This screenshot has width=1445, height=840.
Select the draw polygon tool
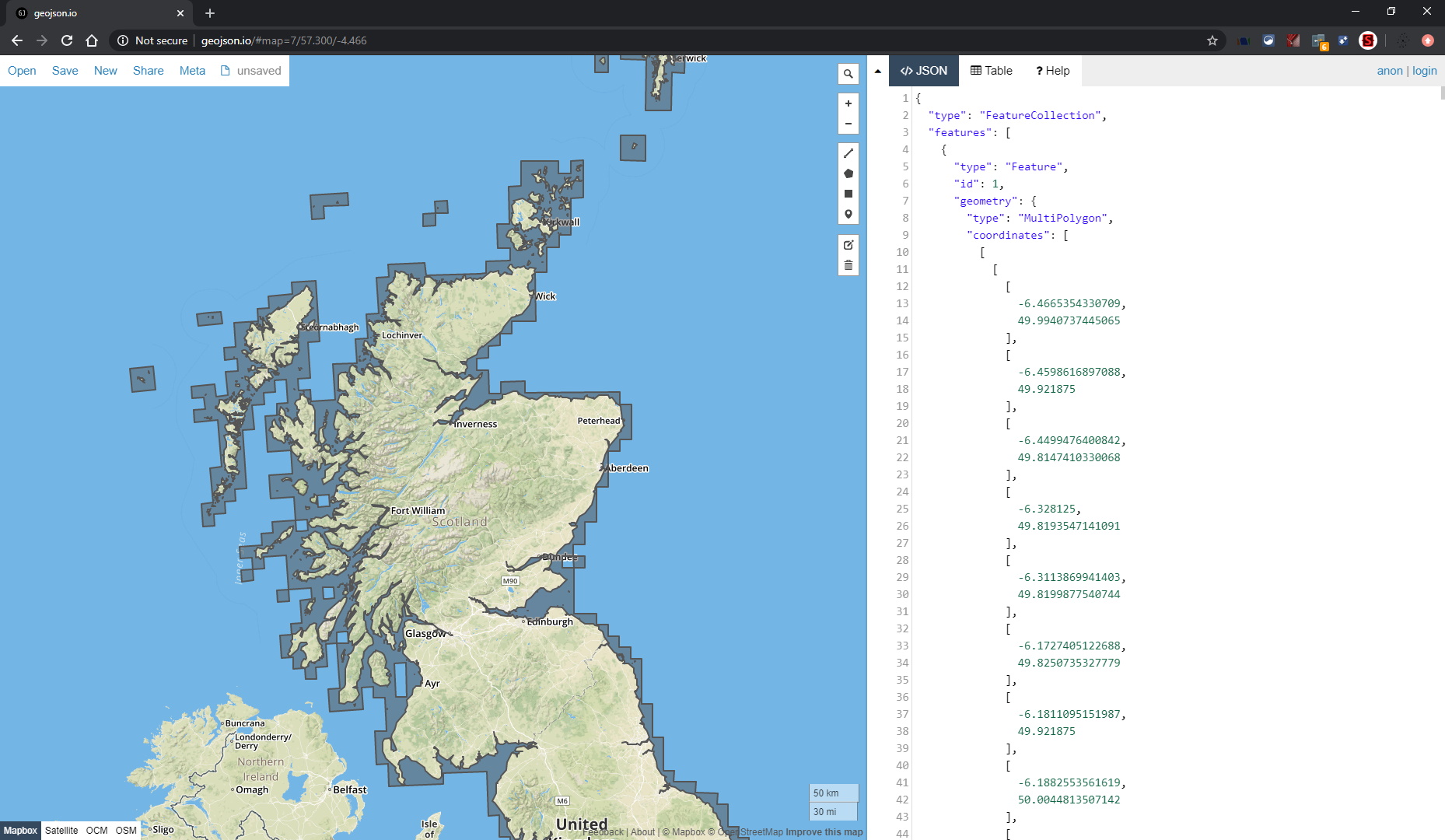click(x=848, y=173)
